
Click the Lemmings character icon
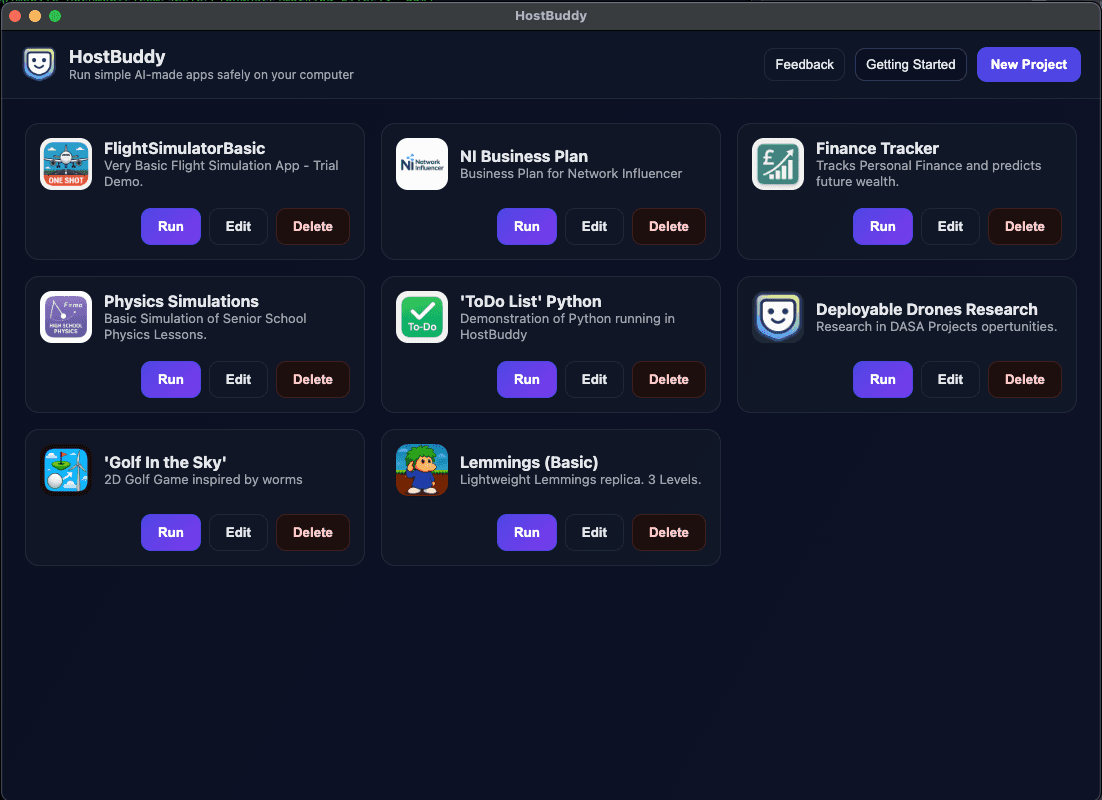point(422,470)
